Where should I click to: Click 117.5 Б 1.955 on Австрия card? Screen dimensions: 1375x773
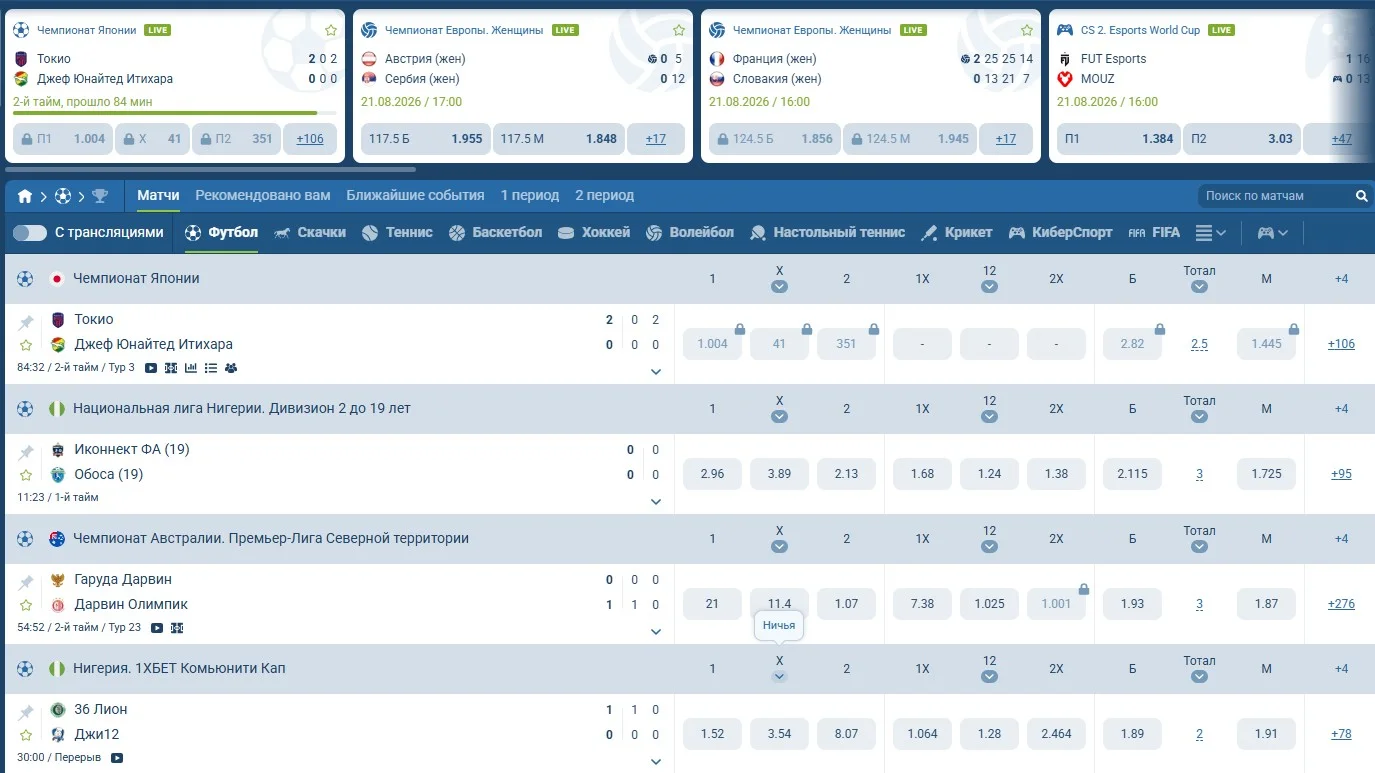424,139
